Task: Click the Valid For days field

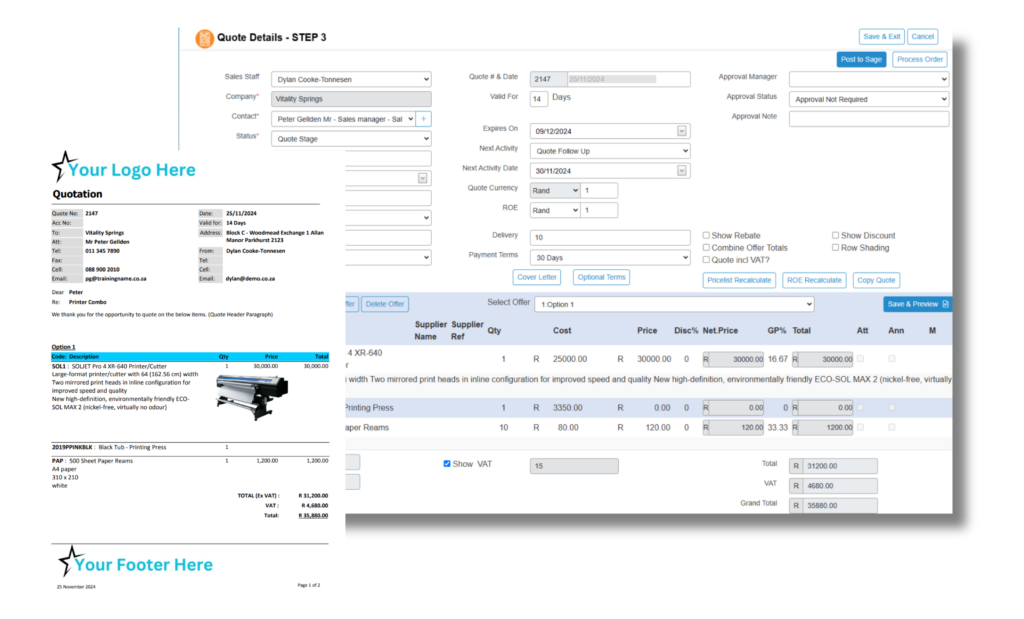Action: [538, 99]
